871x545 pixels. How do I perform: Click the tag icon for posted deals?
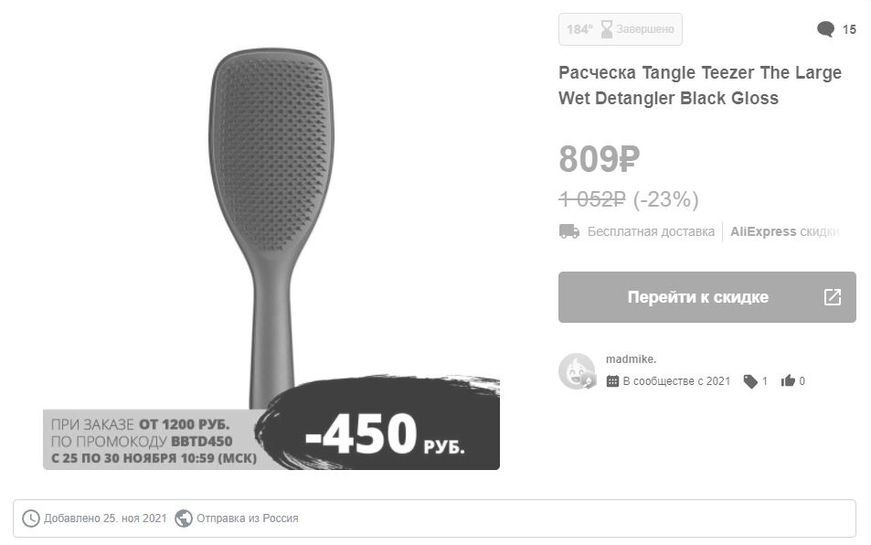click(750, 381)
